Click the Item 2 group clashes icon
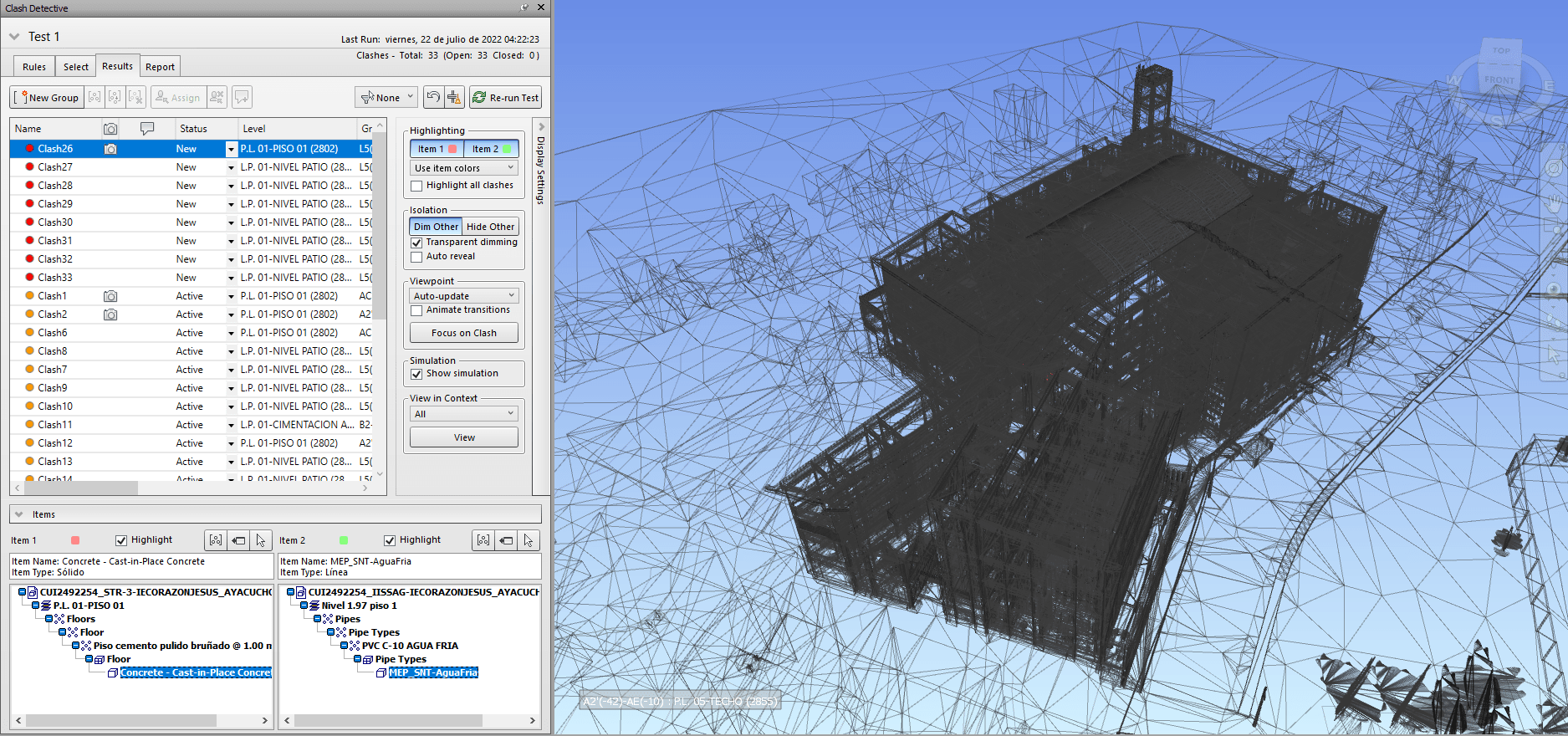The image size is (1568, 736). [483, 540]
